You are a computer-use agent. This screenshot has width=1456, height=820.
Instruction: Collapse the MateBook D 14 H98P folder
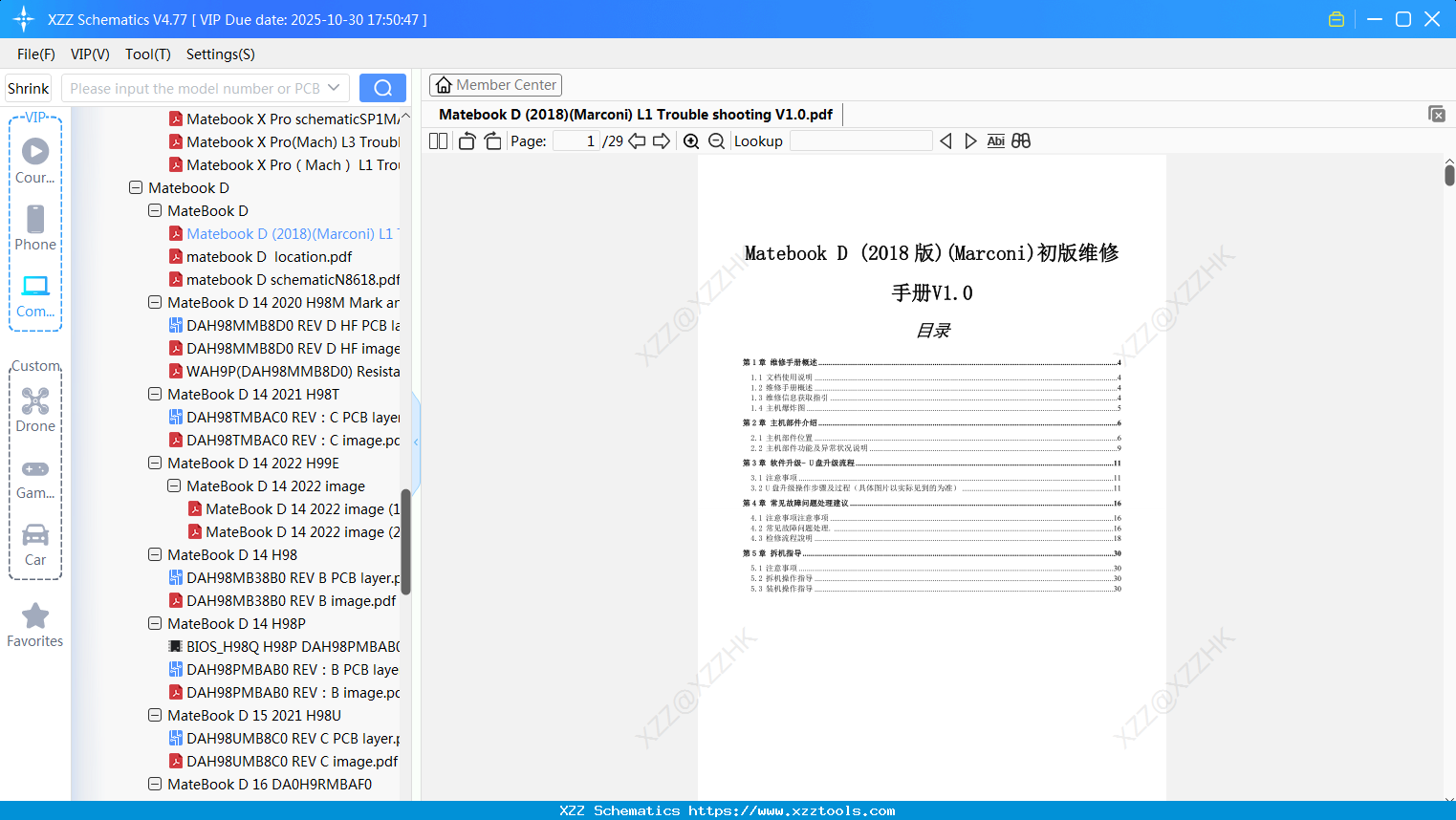[155, 624]
